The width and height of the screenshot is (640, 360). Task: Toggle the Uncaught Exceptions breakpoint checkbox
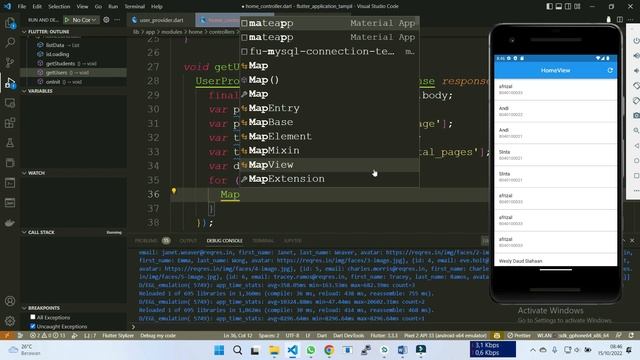point(33,327)
